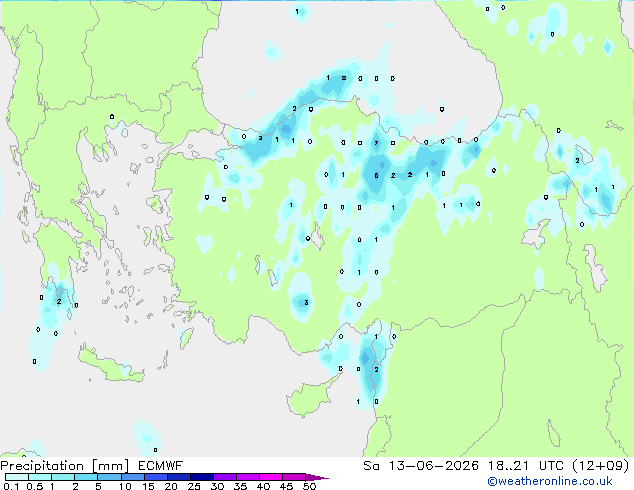
Task: Click the purple arrow tip above 50 mm
Action: pyautogui.click(x=317, y=478)
